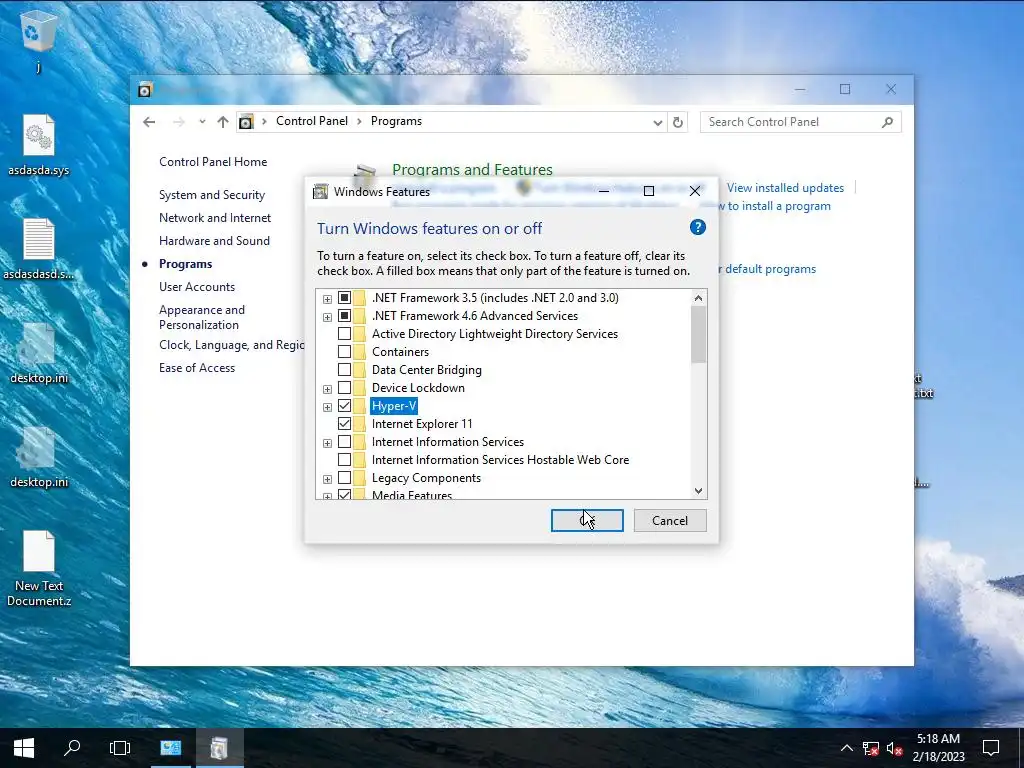Open Windows Features help question mark
The image size is (1024, 768).
pos(697,227)
